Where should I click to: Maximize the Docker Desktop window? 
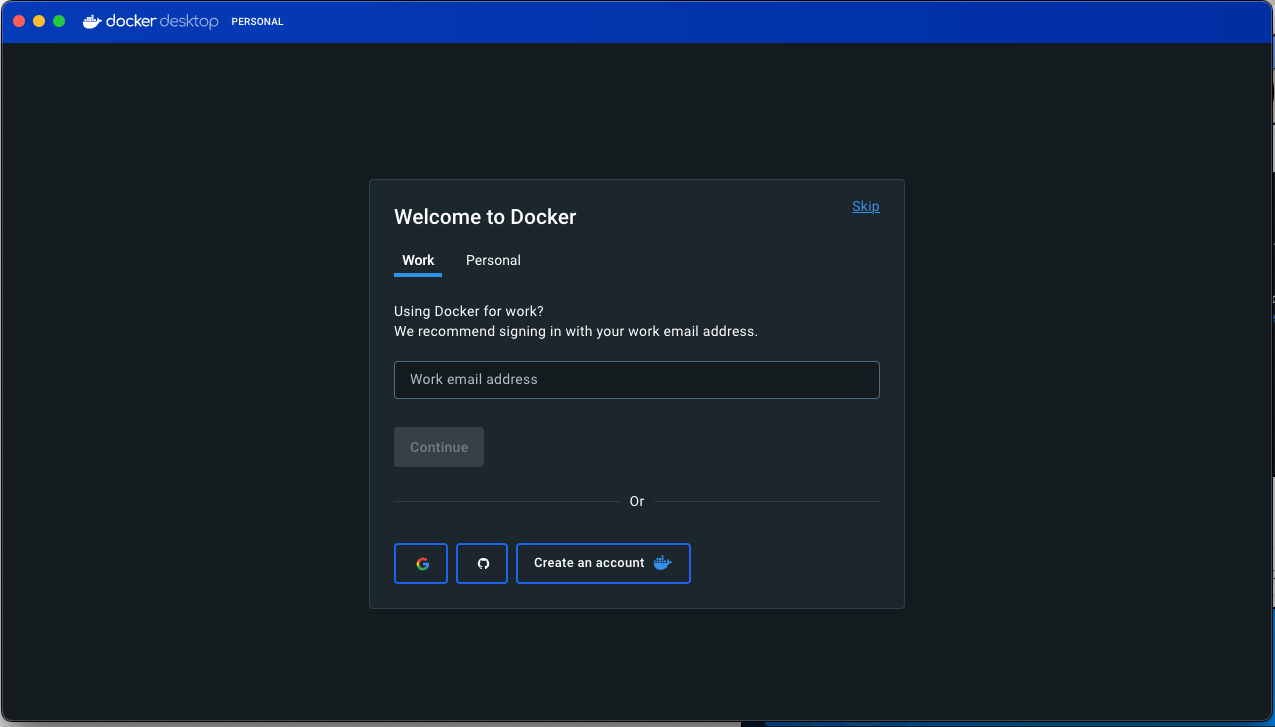pos(59,21)
